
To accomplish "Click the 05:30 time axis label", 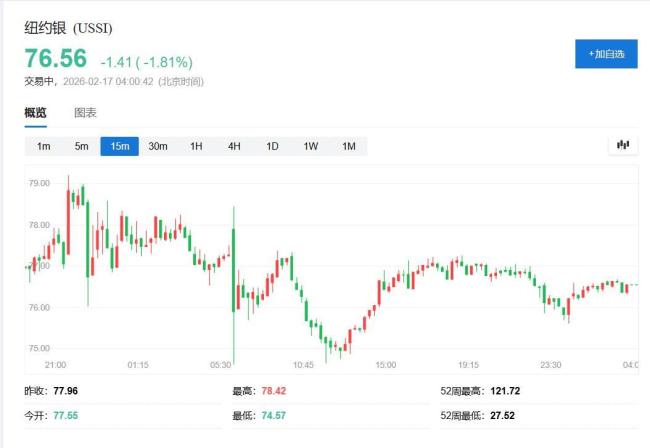I will click(221, 365).
